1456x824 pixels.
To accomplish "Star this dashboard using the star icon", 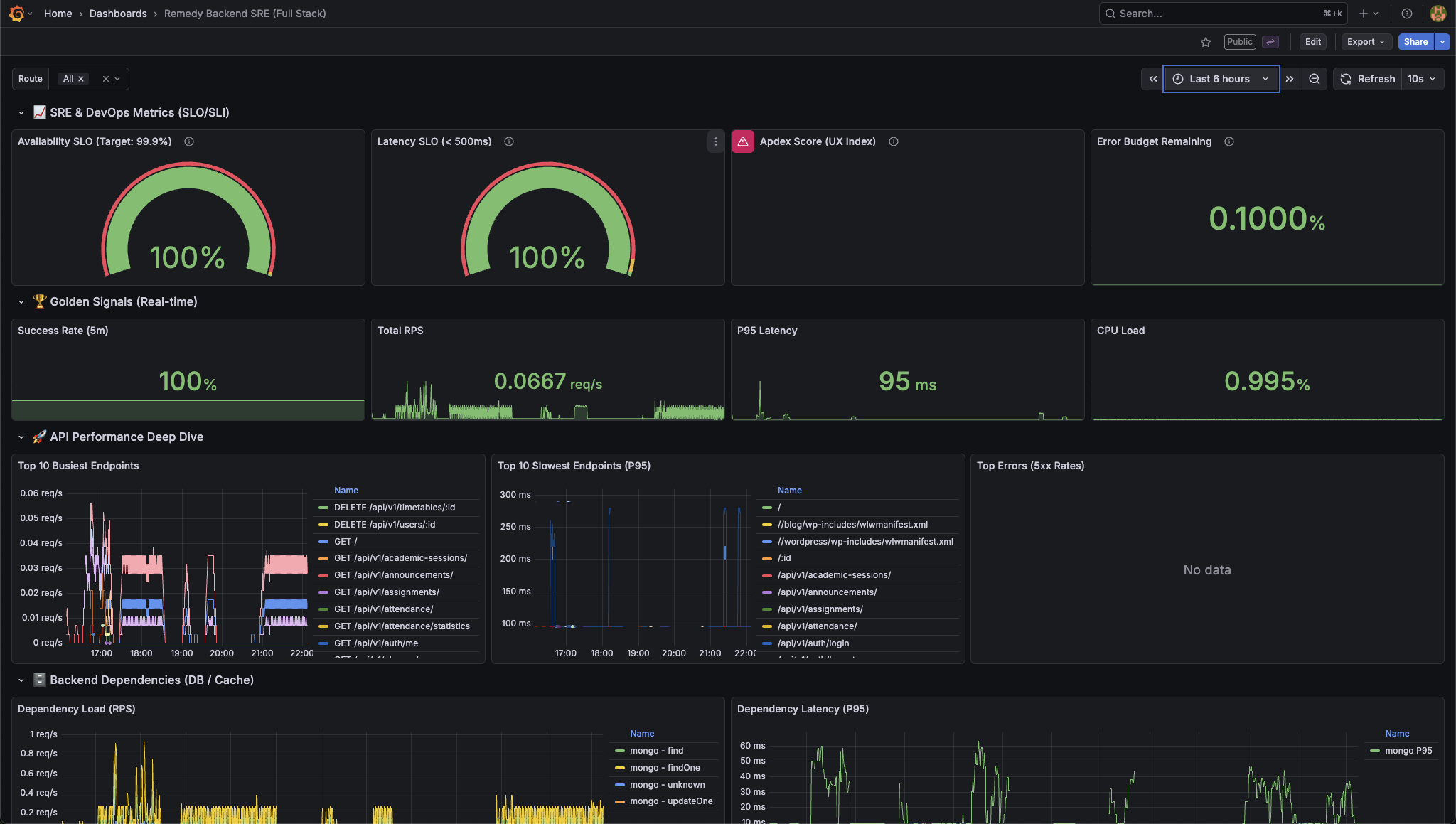I will tap(1206, 42).
